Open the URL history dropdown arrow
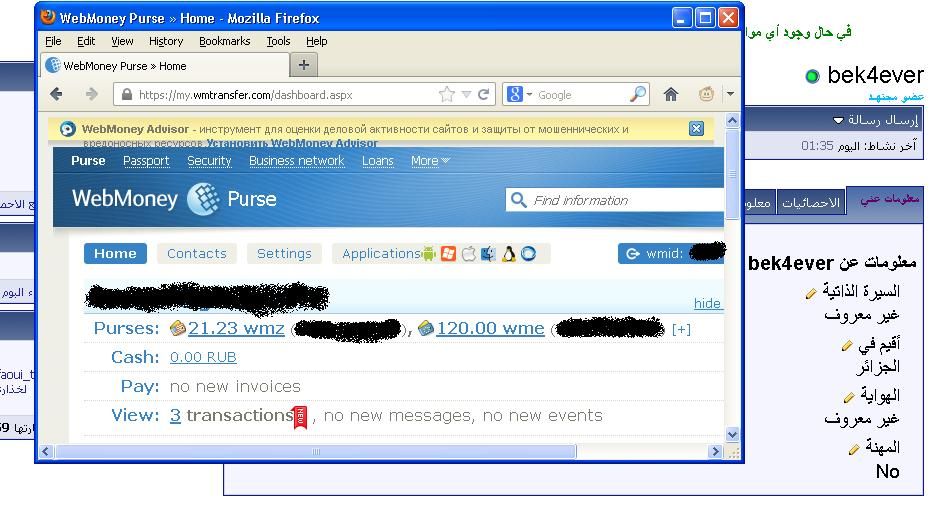The image size is (931, 512). pyautogui.click(x=467, y=94)
